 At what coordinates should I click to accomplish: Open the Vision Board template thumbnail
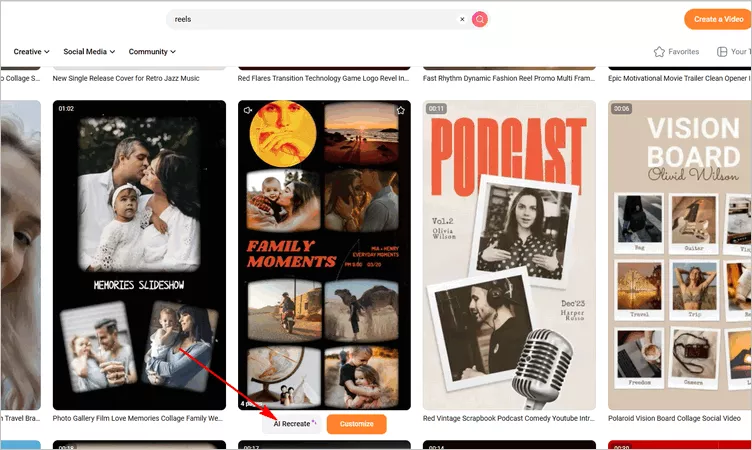680,255
